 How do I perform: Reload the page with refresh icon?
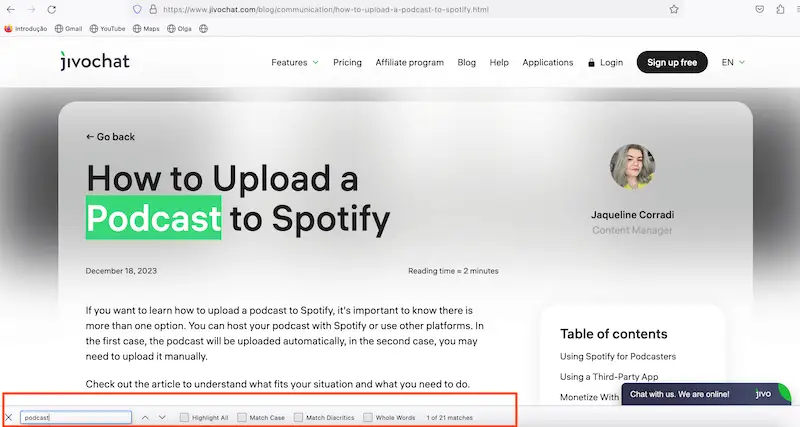click(52, 9)
